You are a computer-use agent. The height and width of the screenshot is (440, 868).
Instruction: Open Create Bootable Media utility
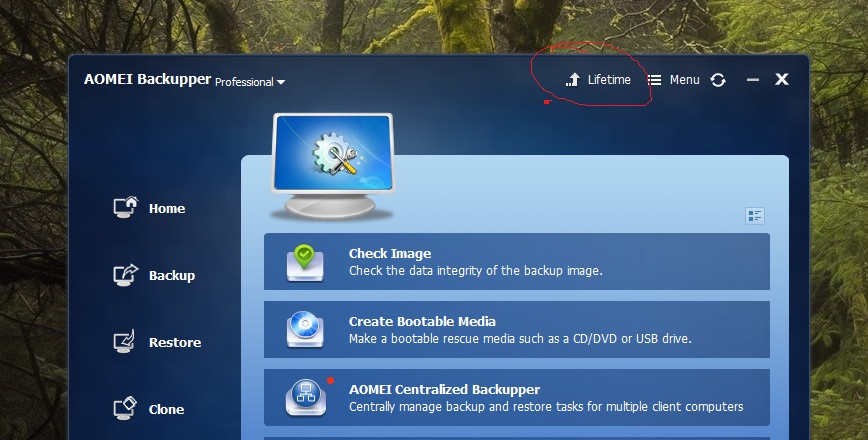pos(516,329)
